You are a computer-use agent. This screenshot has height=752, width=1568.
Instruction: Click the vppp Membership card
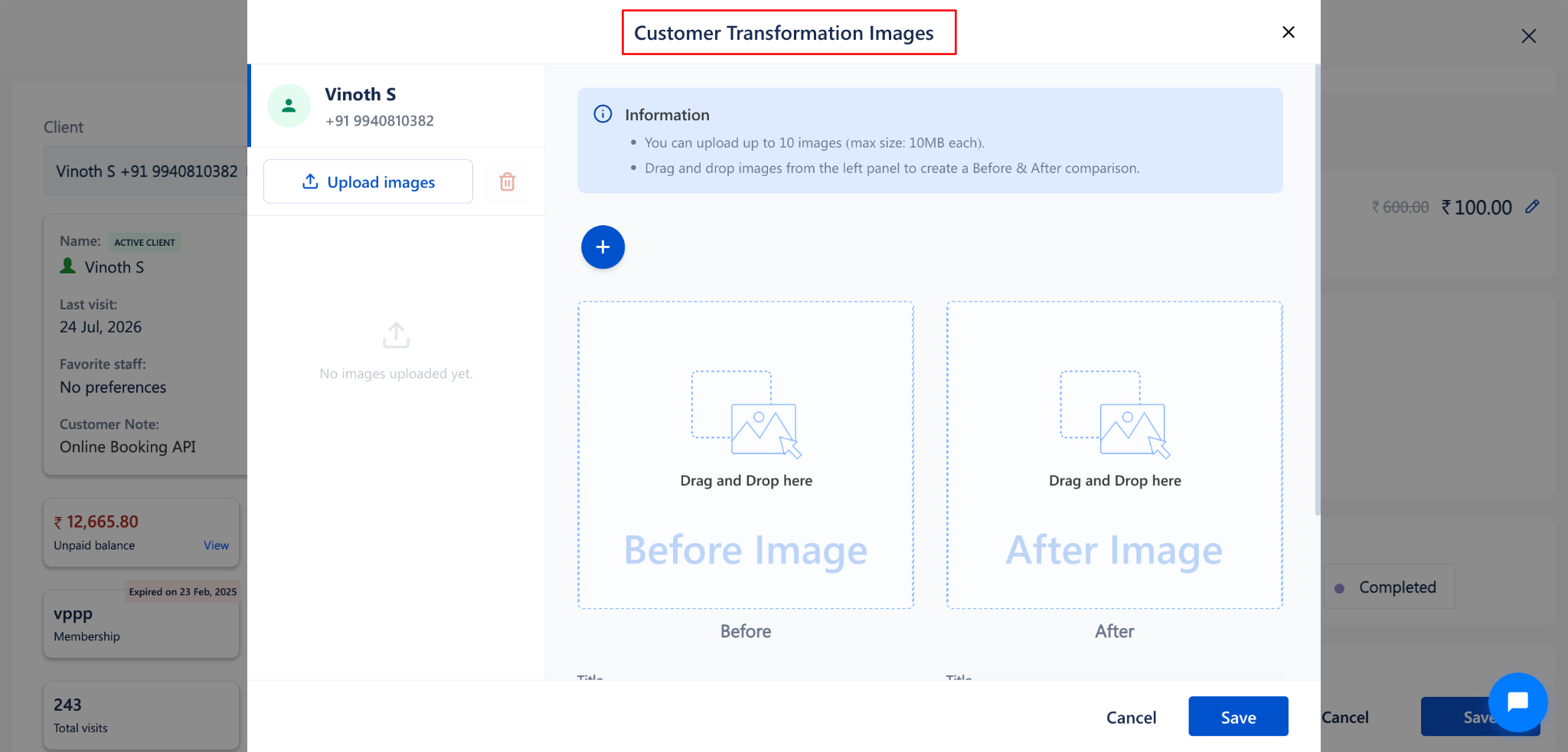(142, 625)
